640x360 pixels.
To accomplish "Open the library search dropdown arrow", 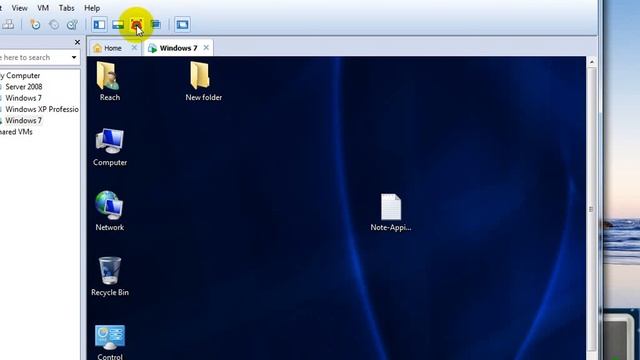I will [74, 58].
